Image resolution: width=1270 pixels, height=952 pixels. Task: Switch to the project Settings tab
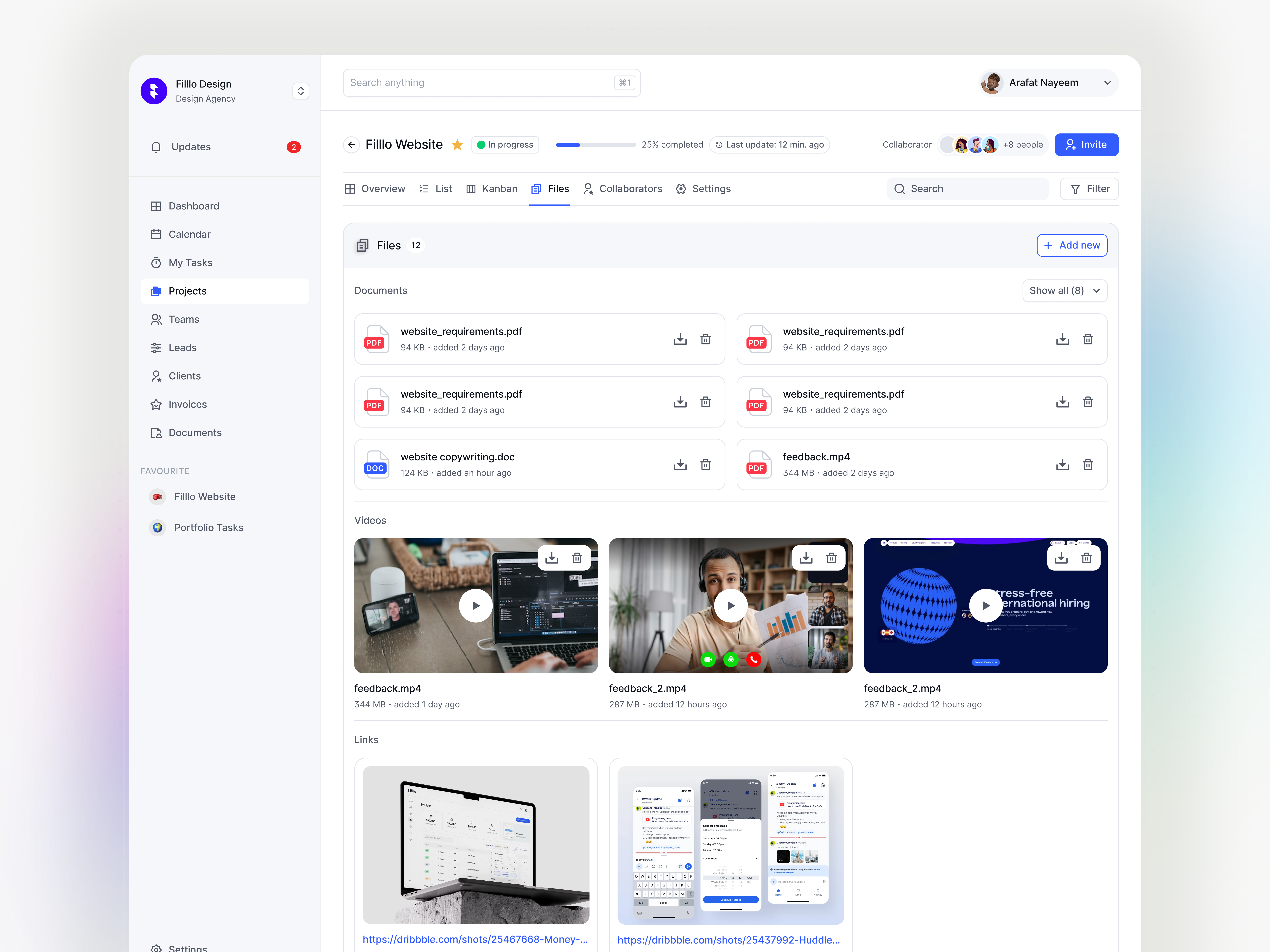click(x=703, y=189)
